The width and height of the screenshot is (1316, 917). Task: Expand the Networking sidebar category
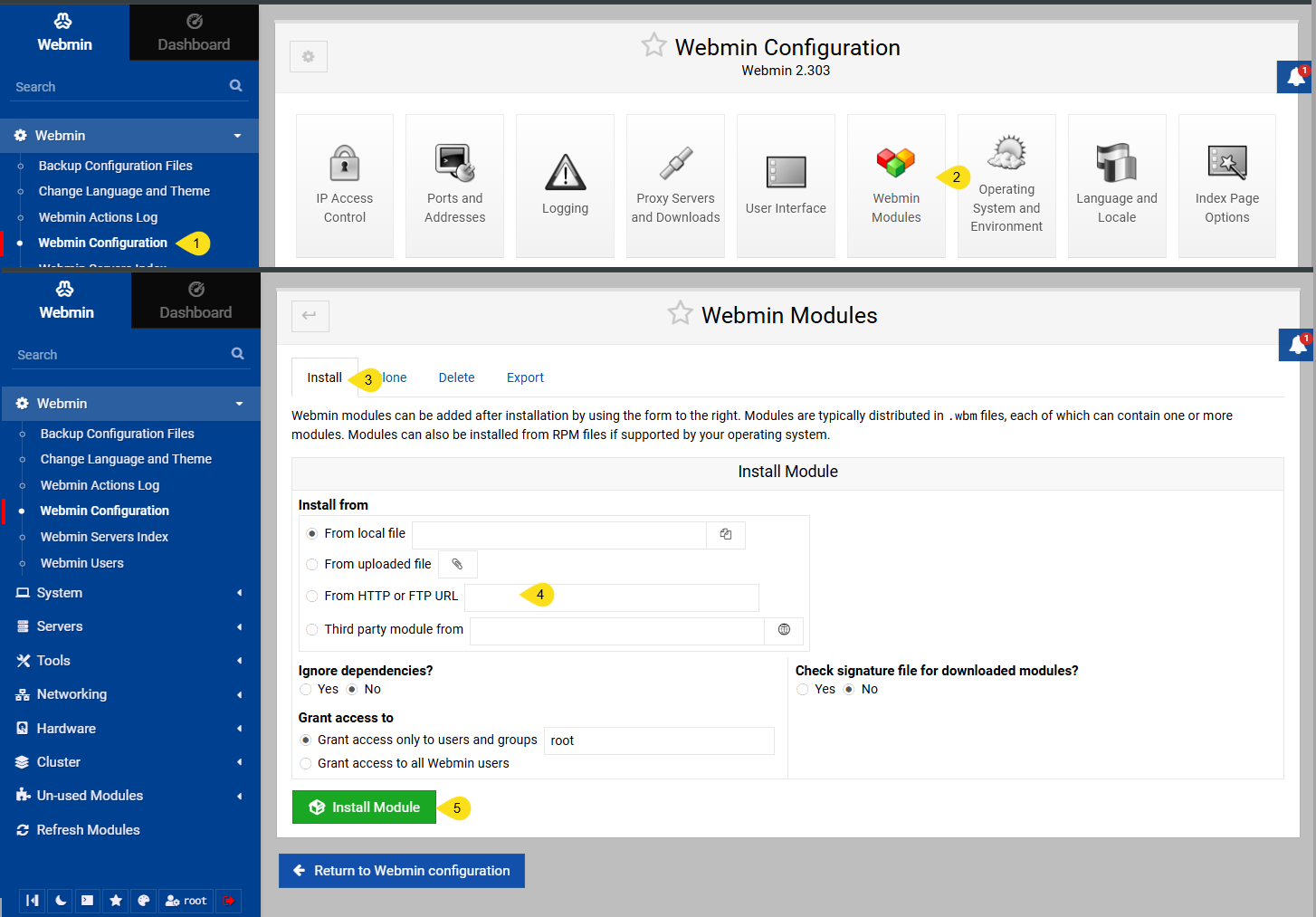point(130,694)
